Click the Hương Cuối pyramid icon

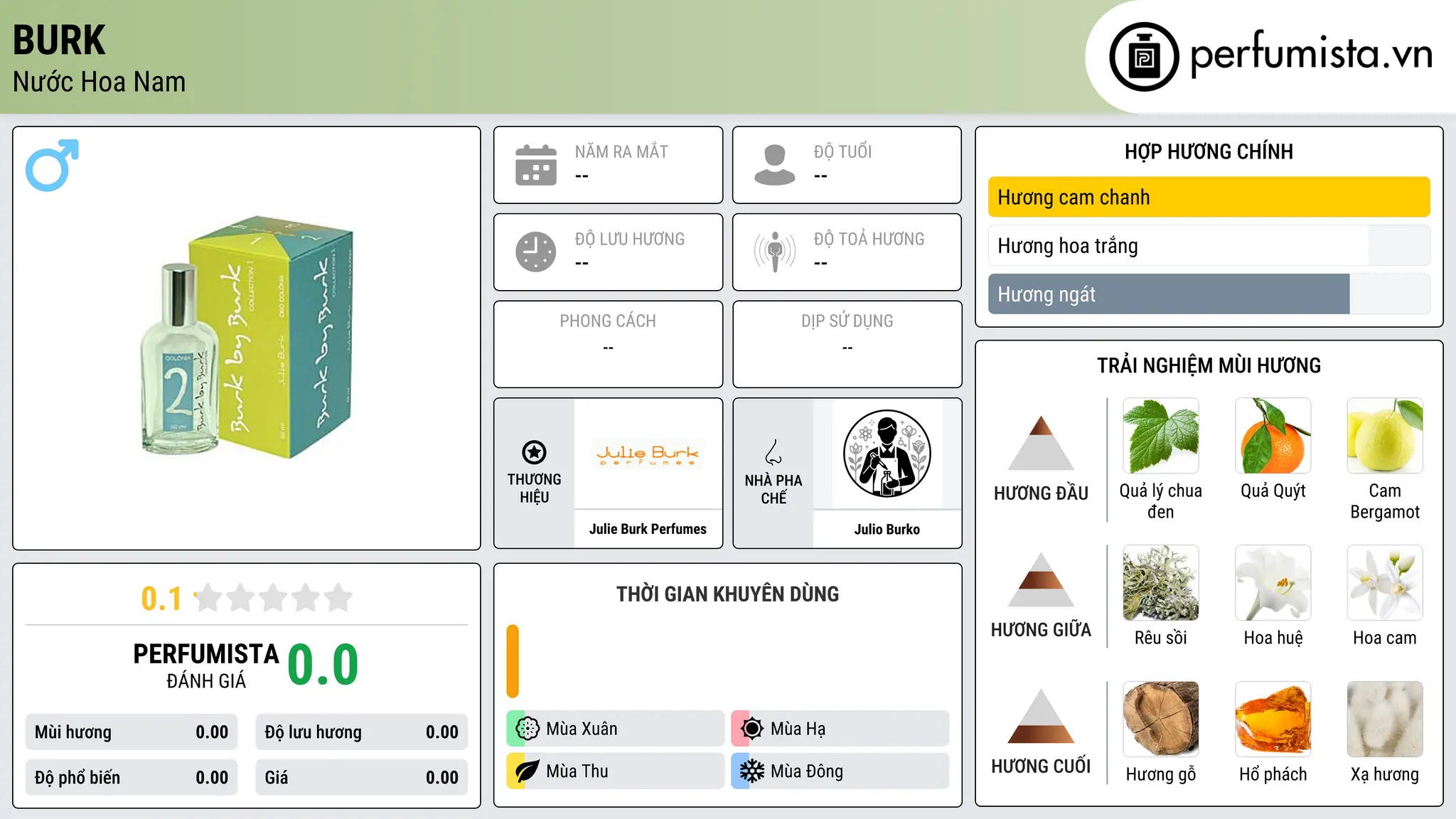pos(1041,716)
